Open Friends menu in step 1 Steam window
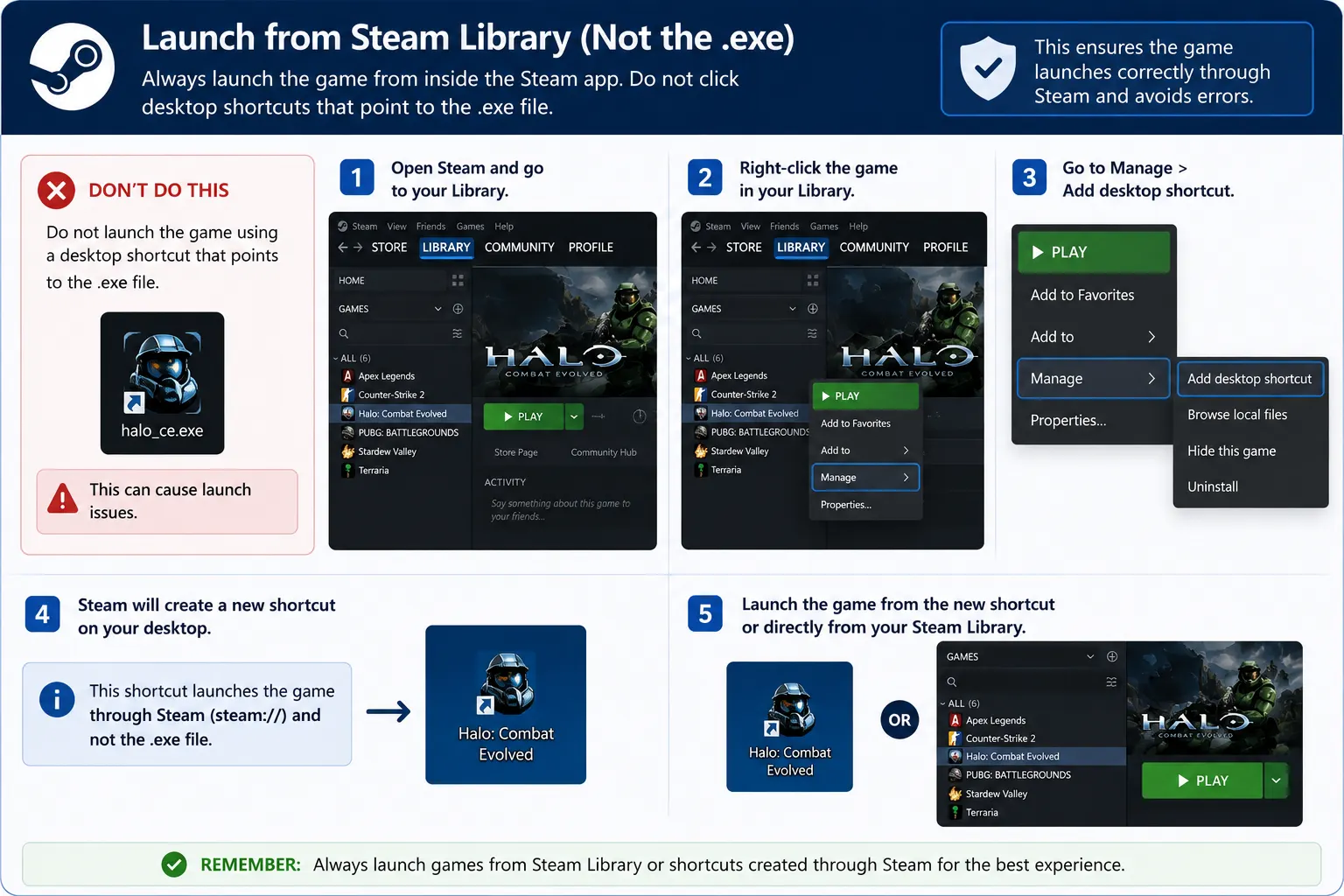This screenshot has width=1344, height=896. [430, 227]
